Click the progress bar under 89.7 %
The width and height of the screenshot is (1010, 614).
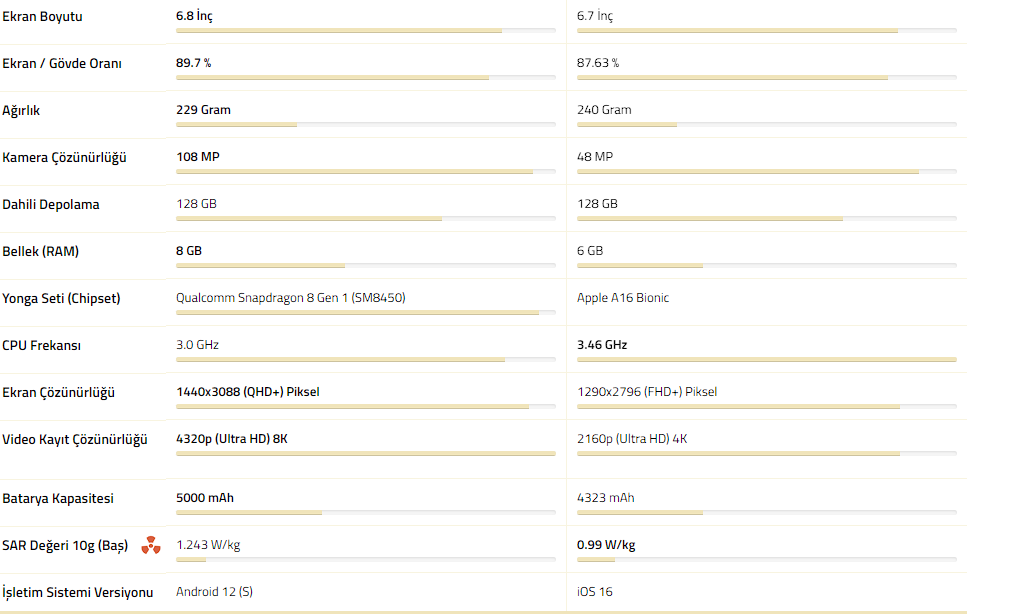(365, 78)
